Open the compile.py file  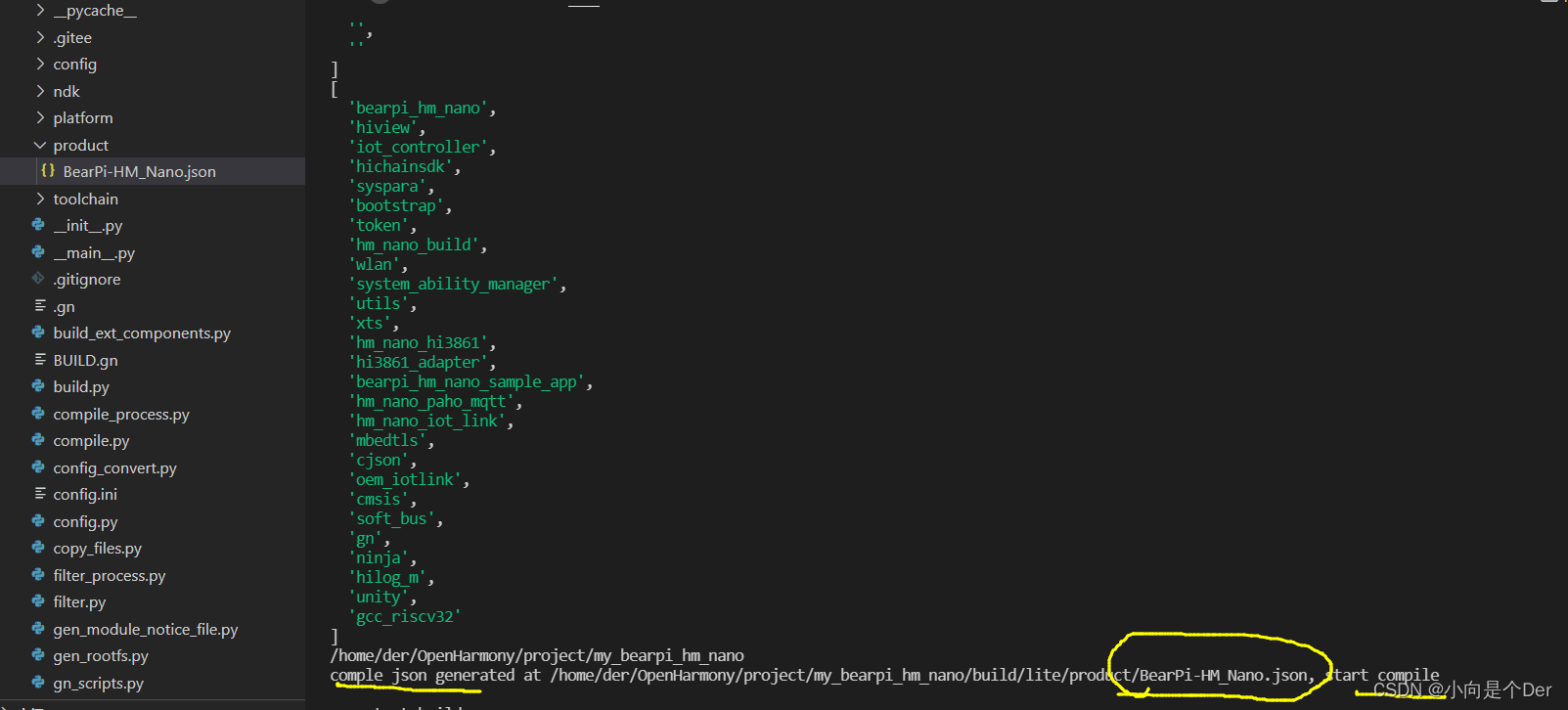pyautogui.click(x=91, y=441)
